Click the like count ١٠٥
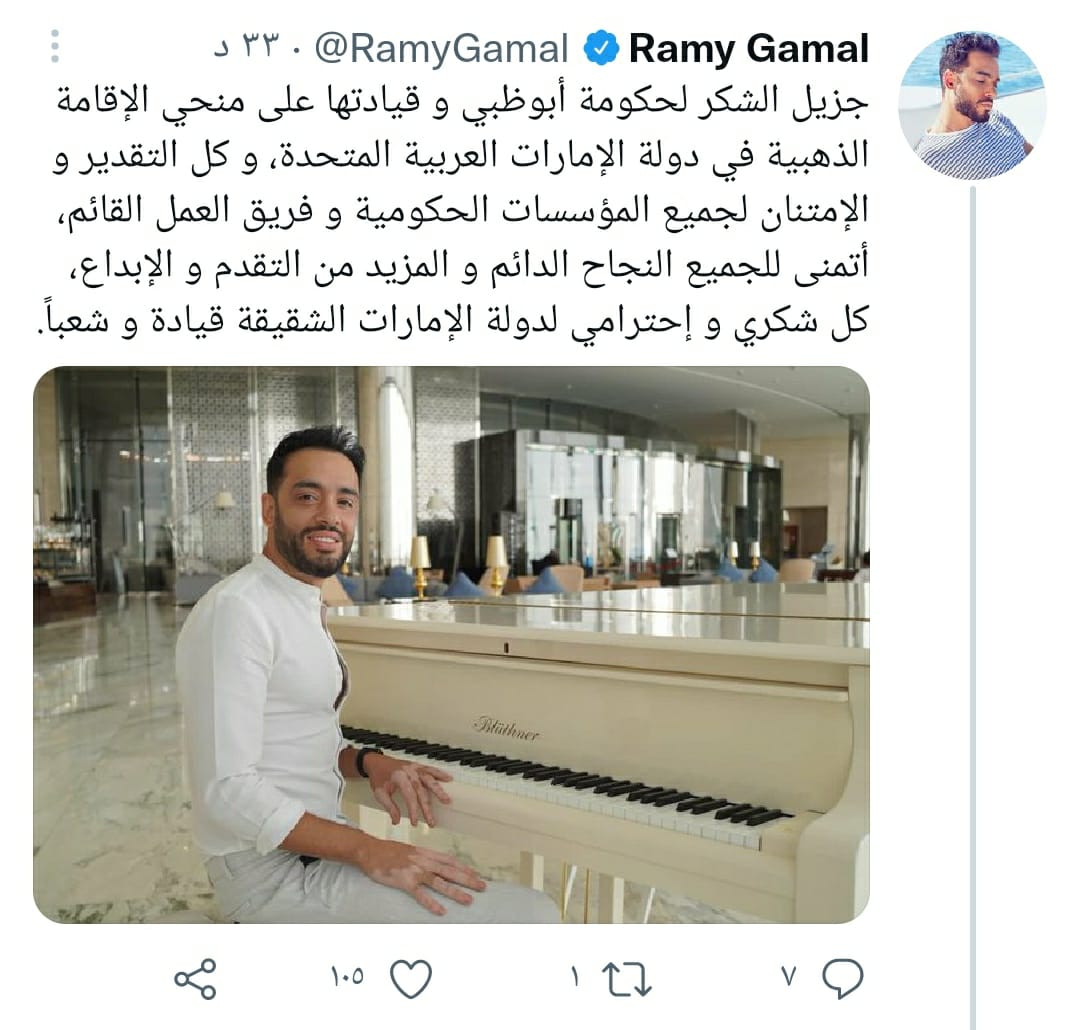Viewport: 1080px width, 1030px height. click(347, 976)
